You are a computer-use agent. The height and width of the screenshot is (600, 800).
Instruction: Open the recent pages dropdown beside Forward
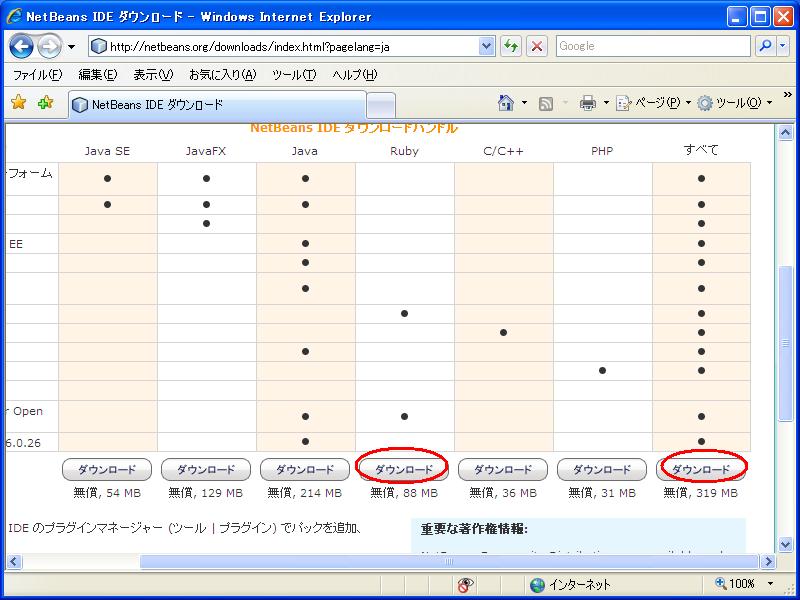[71, 47]
